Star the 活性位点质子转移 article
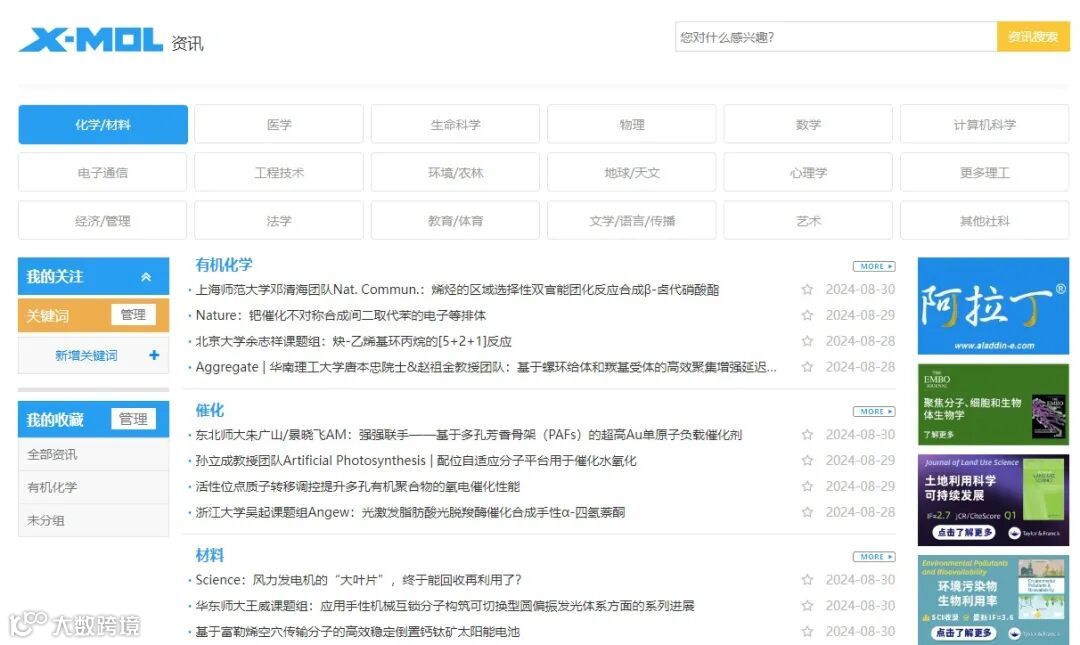The height and width of the screenshot is (645, 1080). [x=807, y=487]
